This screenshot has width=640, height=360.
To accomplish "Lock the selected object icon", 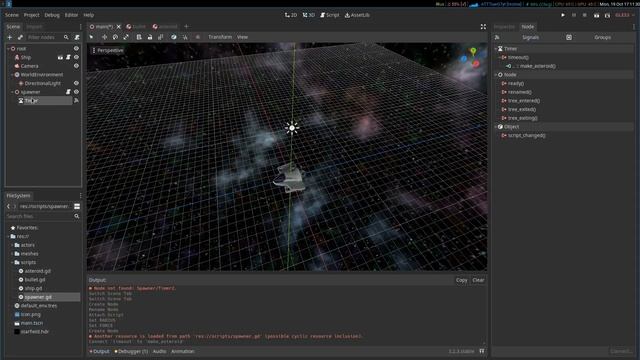I will [150, 37].
